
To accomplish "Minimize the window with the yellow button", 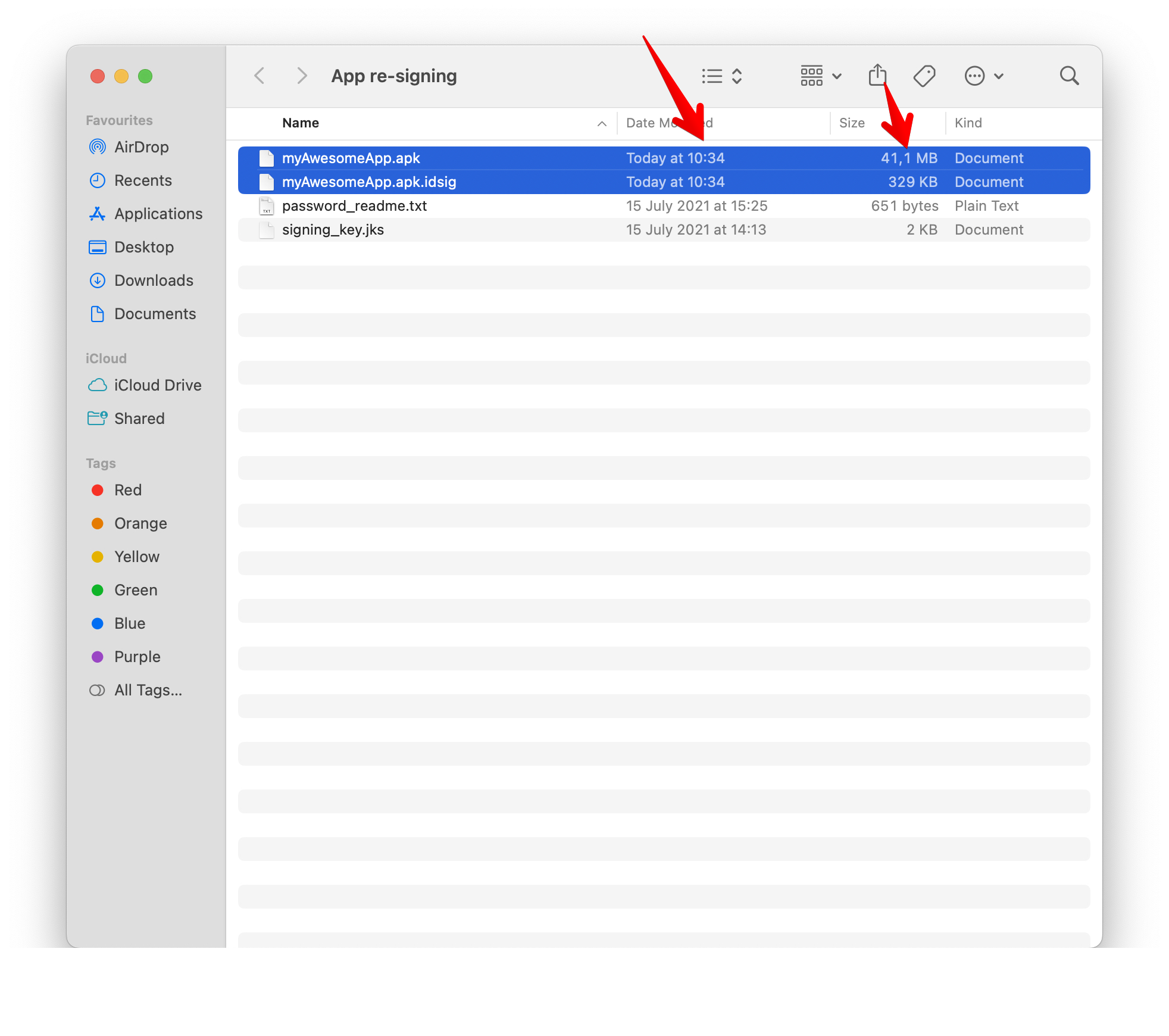I will [x=121, y=76].
